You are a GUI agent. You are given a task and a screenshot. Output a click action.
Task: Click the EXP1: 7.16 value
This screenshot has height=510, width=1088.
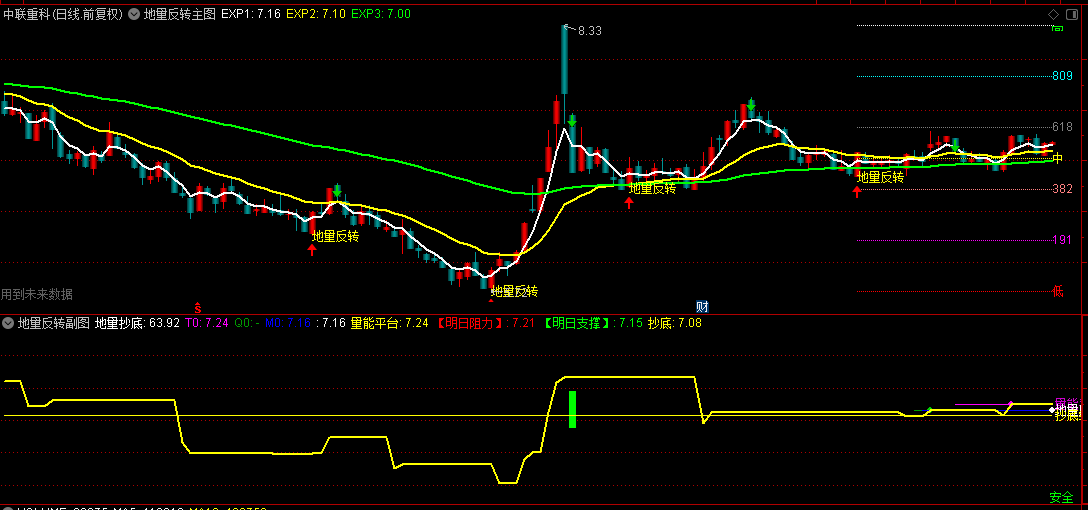[250, 14]
